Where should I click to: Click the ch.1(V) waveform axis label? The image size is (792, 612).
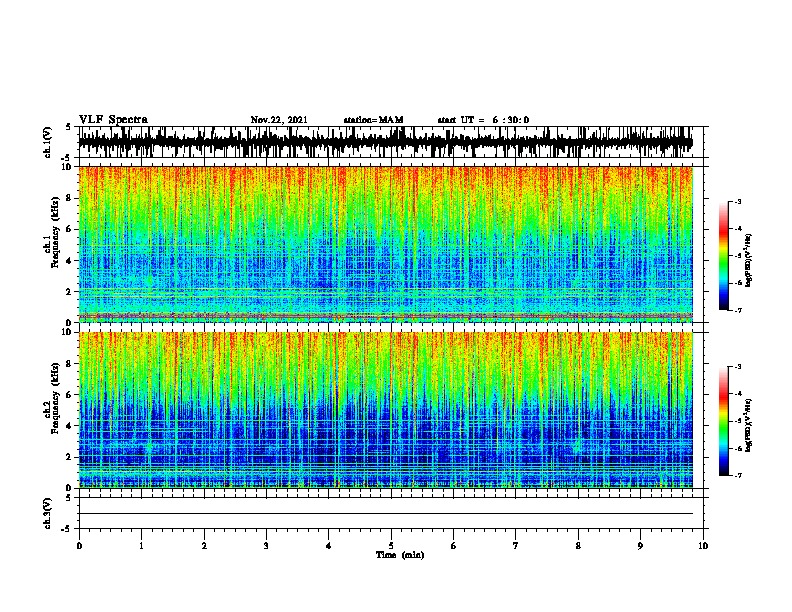pyautogui.click(x=48, y=142)
